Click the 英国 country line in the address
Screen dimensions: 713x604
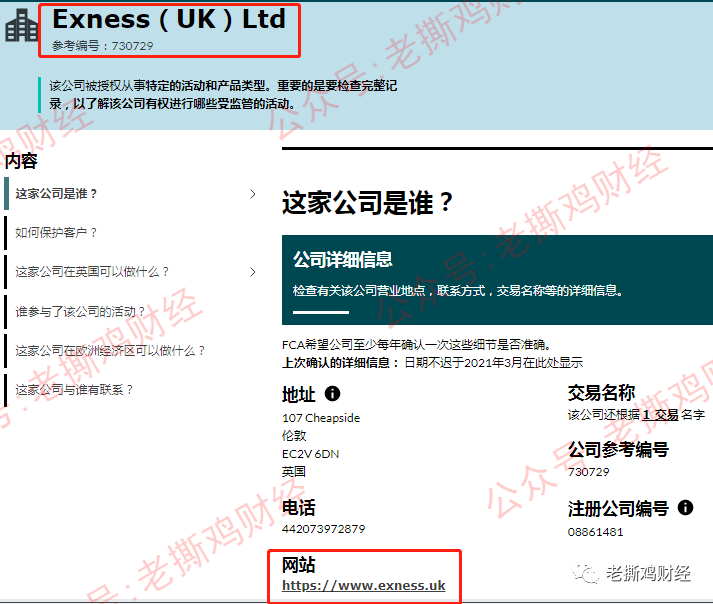(x=294, y=472)
